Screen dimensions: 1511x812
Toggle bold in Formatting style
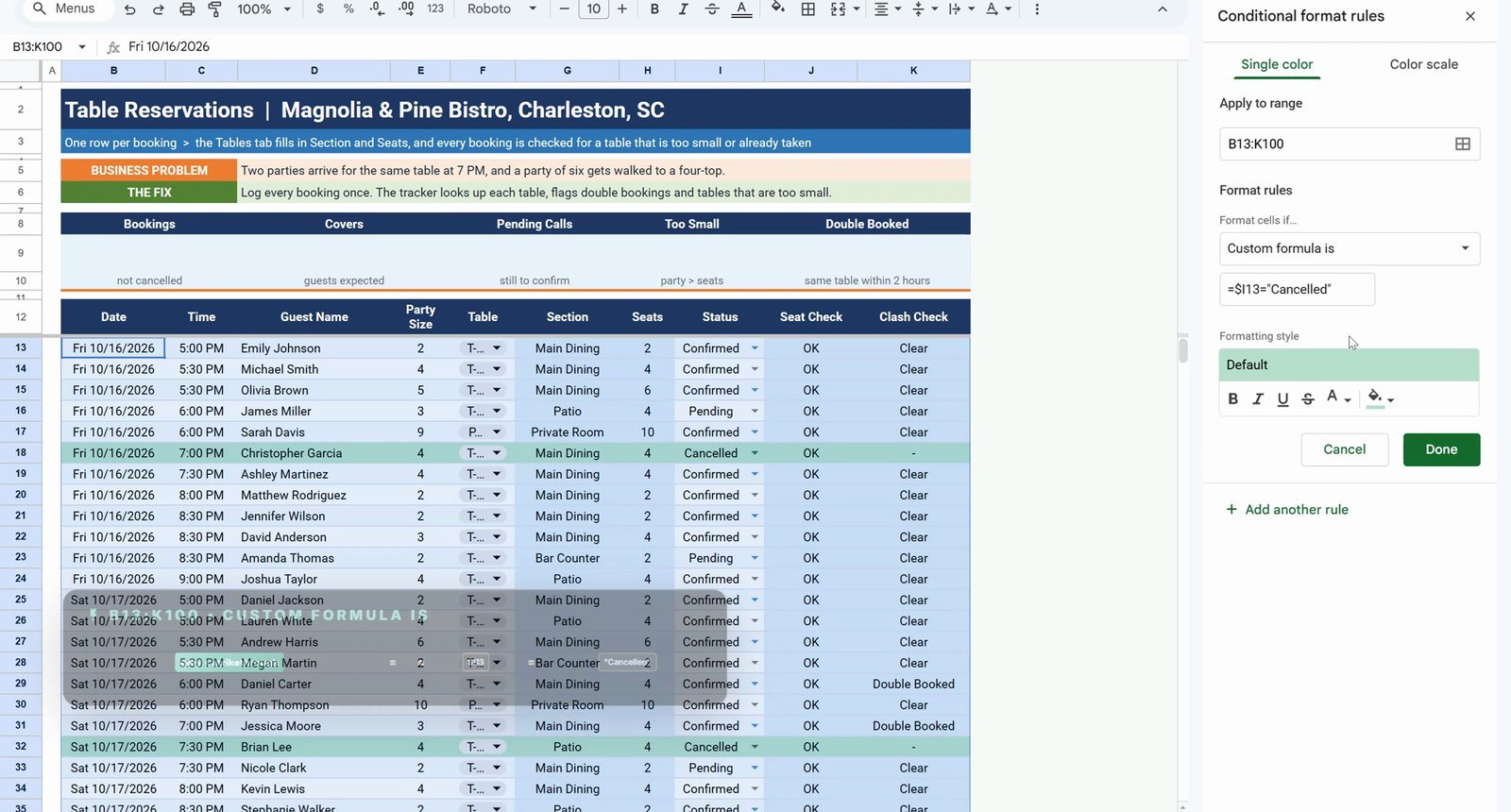1232,398
